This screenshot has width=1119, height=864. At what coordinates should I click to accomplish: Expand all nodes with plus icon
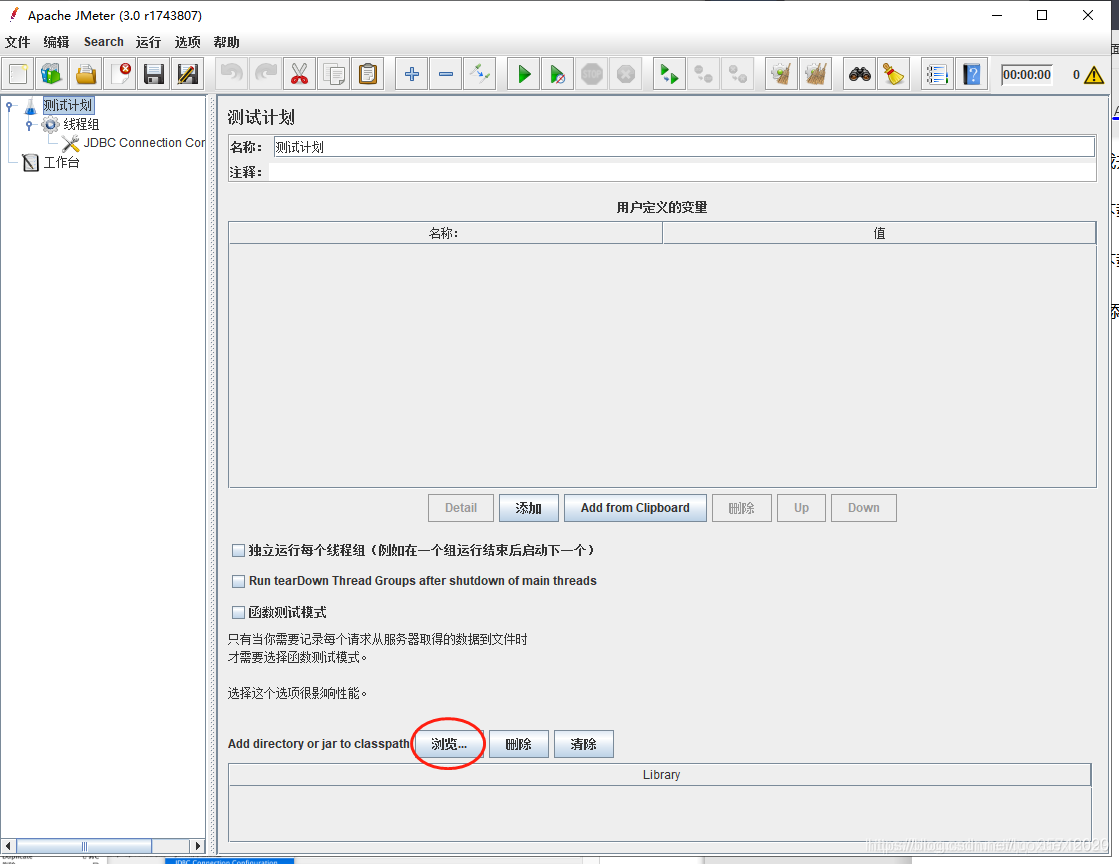pos(412,74)
